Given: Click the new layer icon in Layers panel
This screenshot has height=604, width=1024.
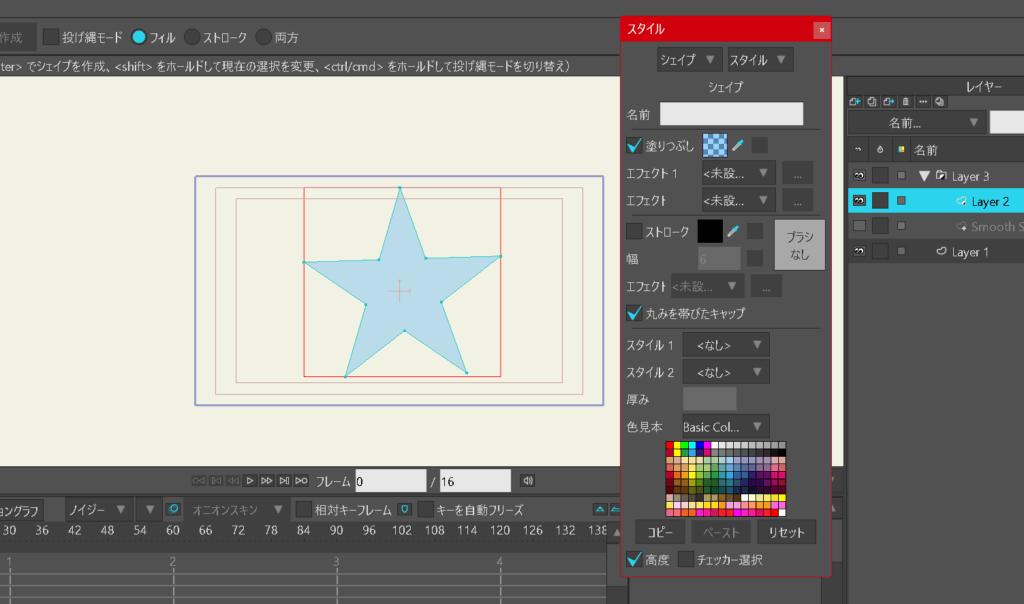Looking at the screenshot, I should pos(855,101).
